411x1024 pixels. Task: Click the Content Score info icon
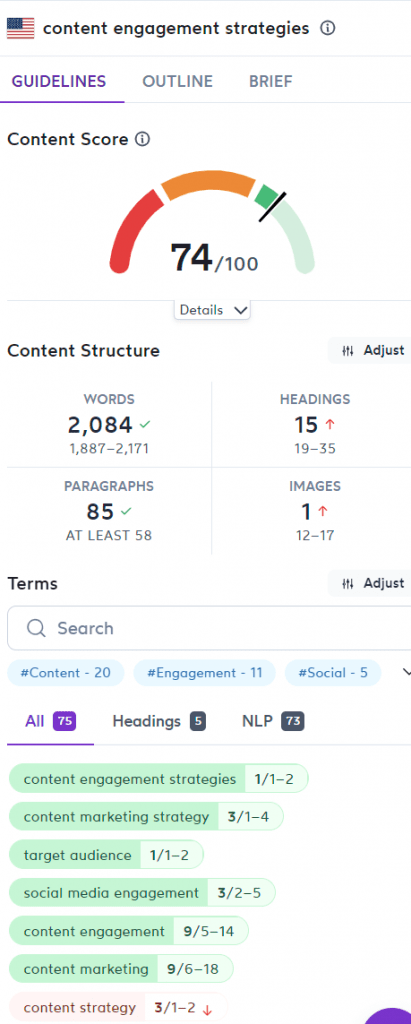click(x=142, y=139)
